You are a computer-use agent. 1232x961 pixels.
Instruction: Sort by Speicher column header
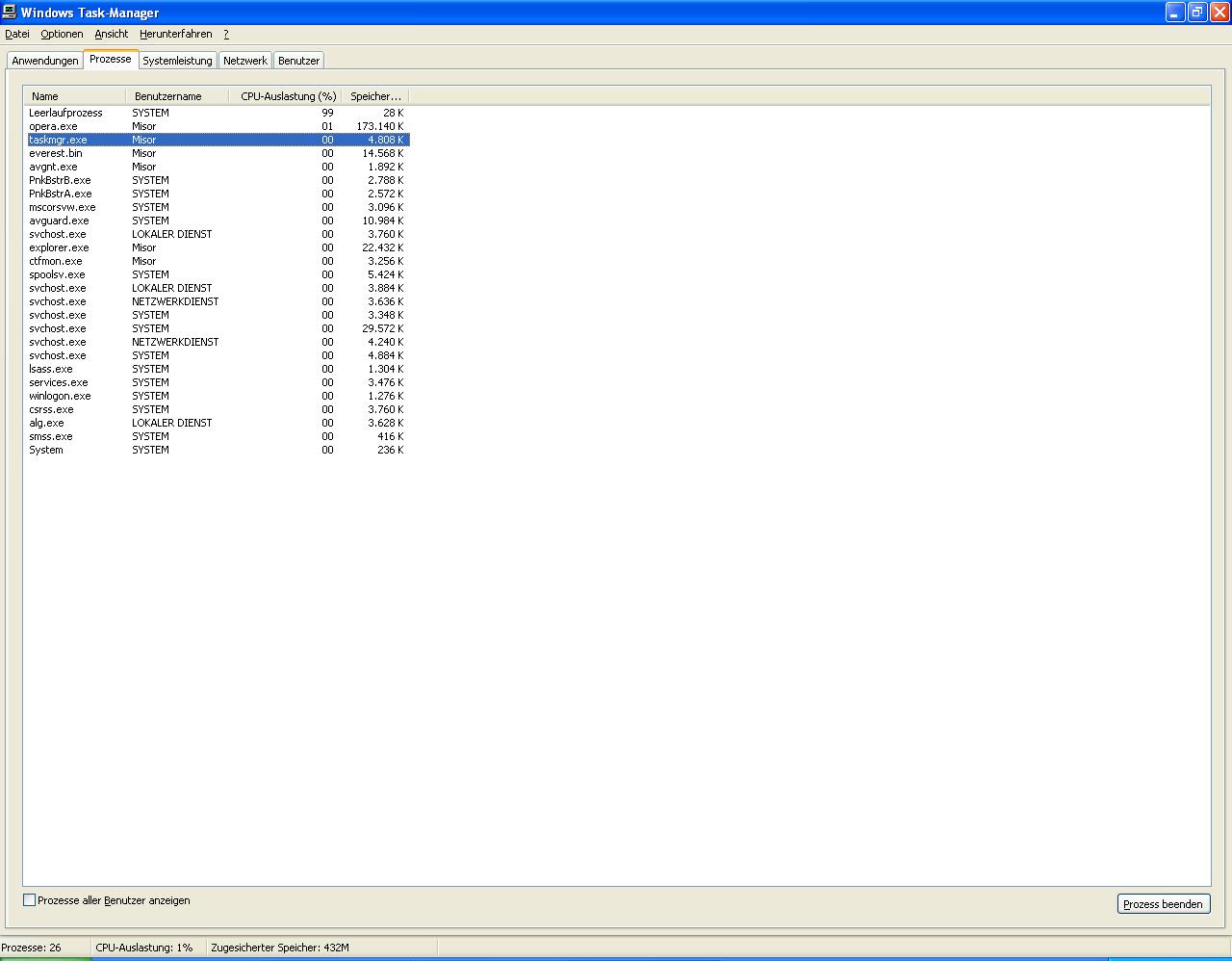375,96
